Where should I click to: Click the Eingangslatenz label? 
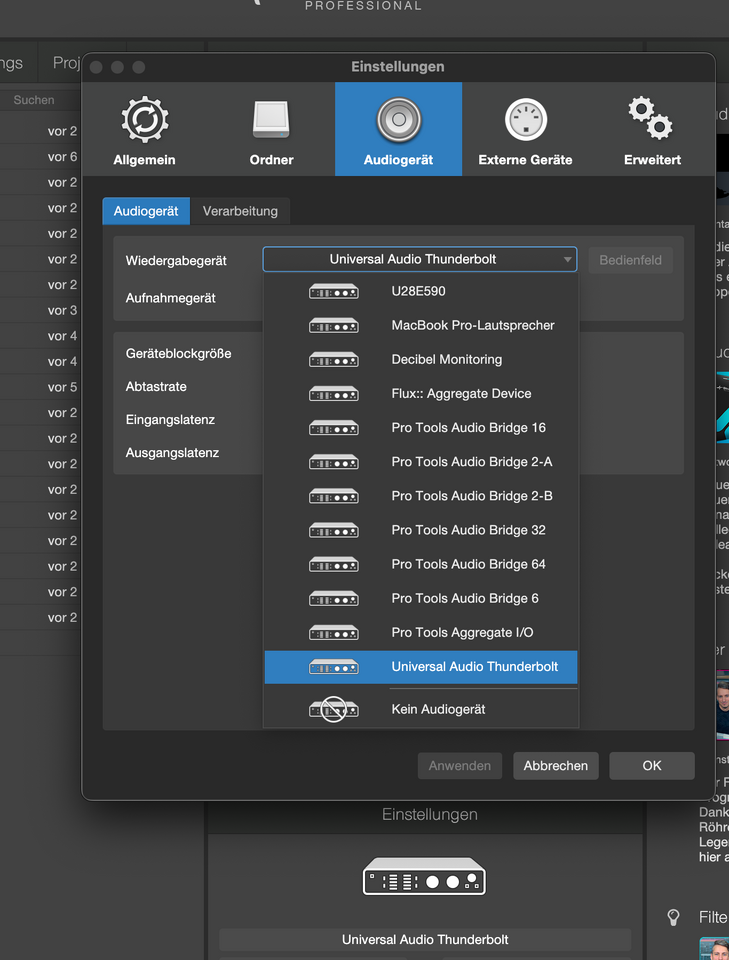(x=170, y=420)
